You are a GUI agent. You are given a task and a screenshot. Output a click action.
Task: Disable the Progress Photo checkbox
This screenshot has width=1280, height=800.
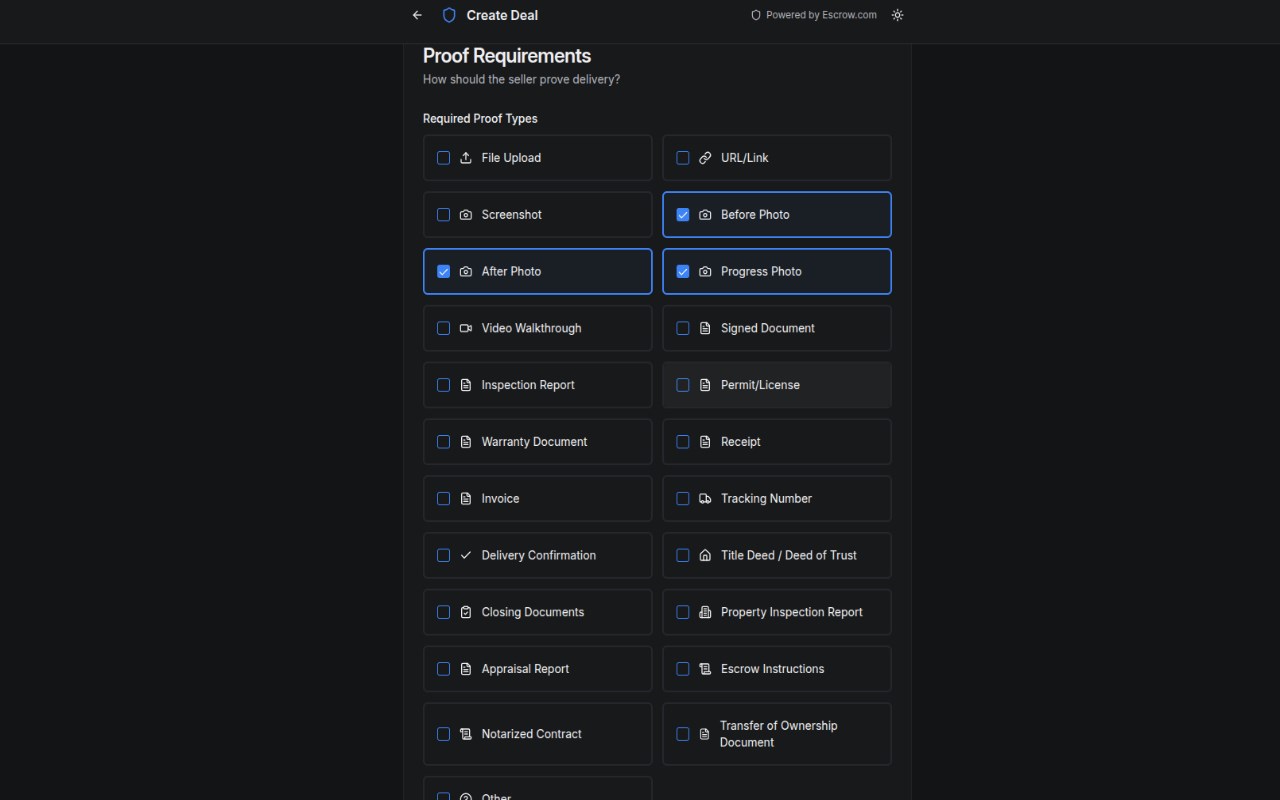click(x=683, y=271)
